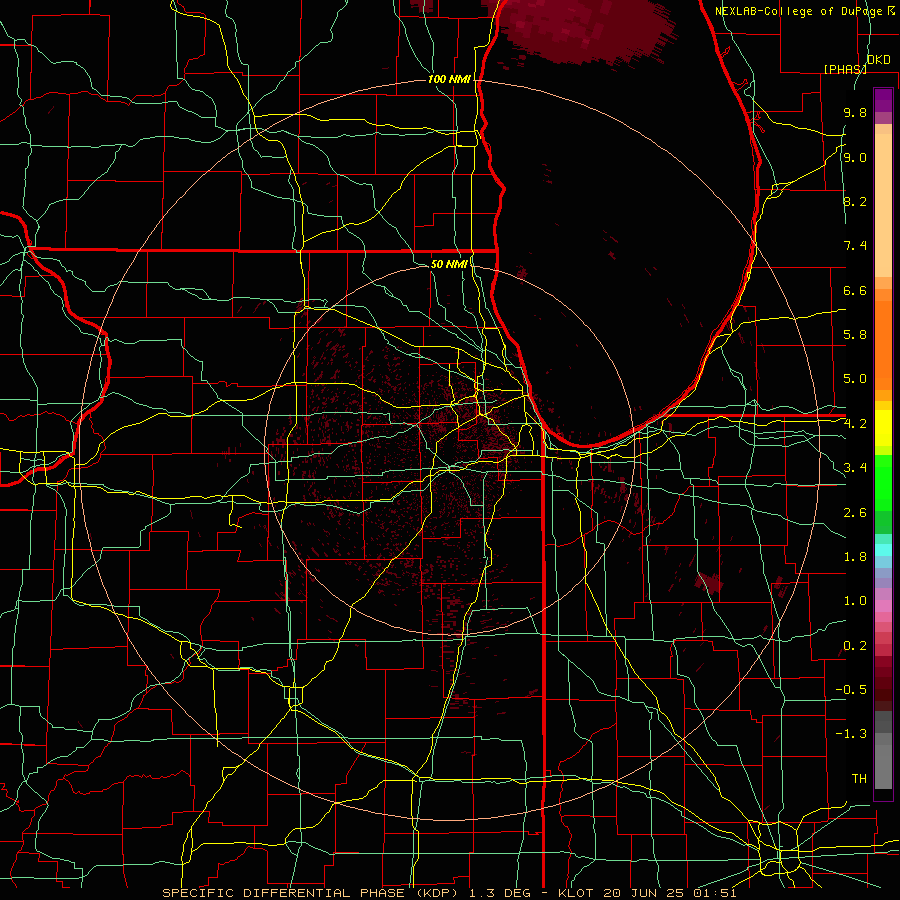Click the "[PHAS]" label above the color scale
900x900 pixels.
(845, 69)
